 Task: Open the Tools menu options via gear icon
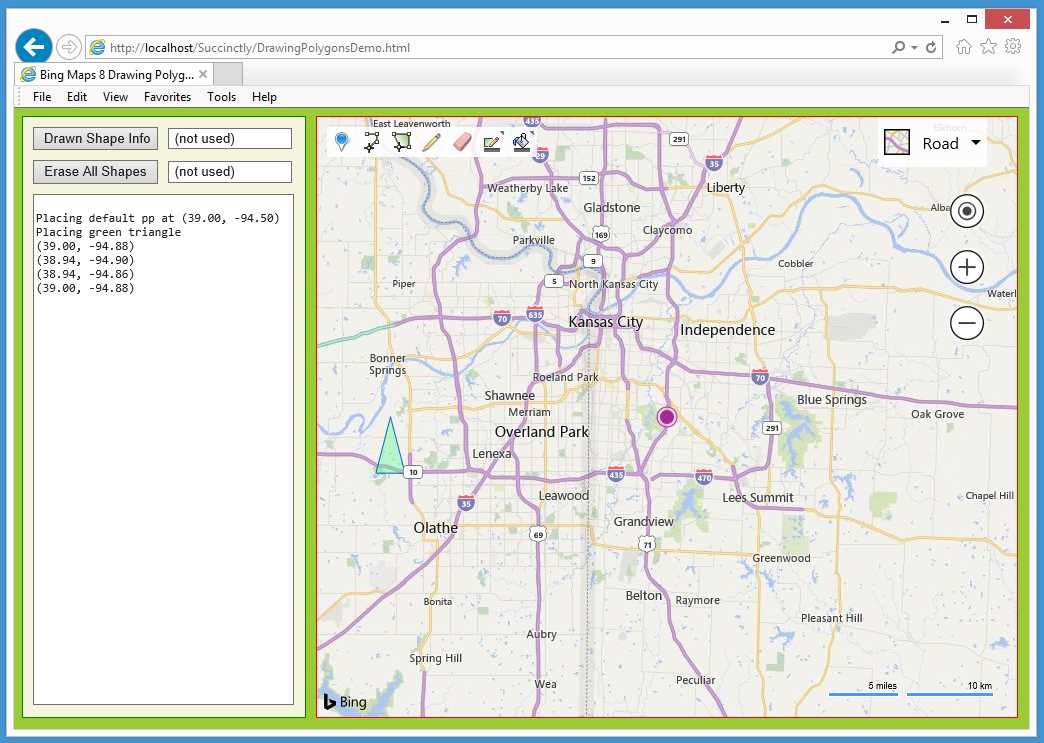pyautogui.click(x=1013, y=46)
